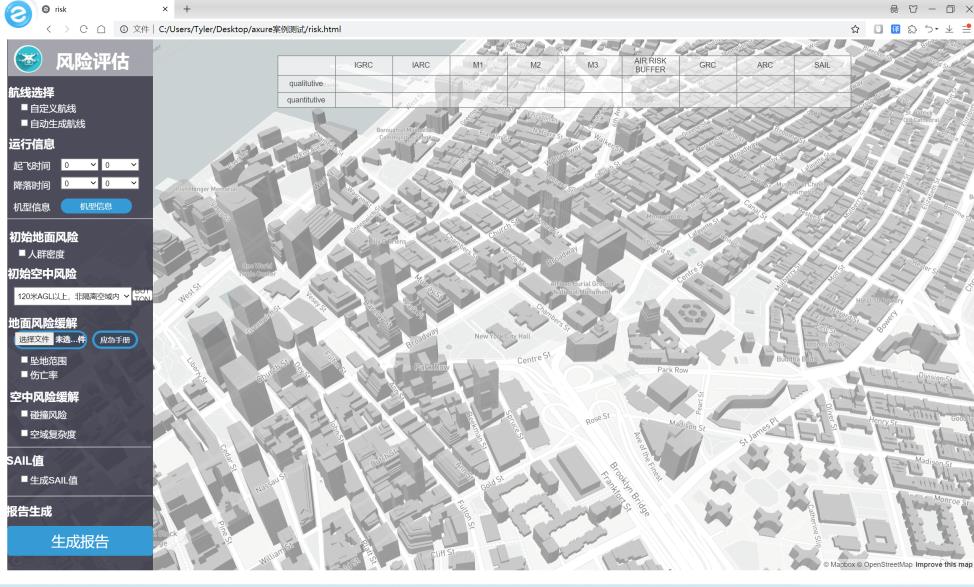The width and height of the screenshot is (974, 587).
Task: Open the first 起飞时间 dropdown
Action: tap(80, 165)
